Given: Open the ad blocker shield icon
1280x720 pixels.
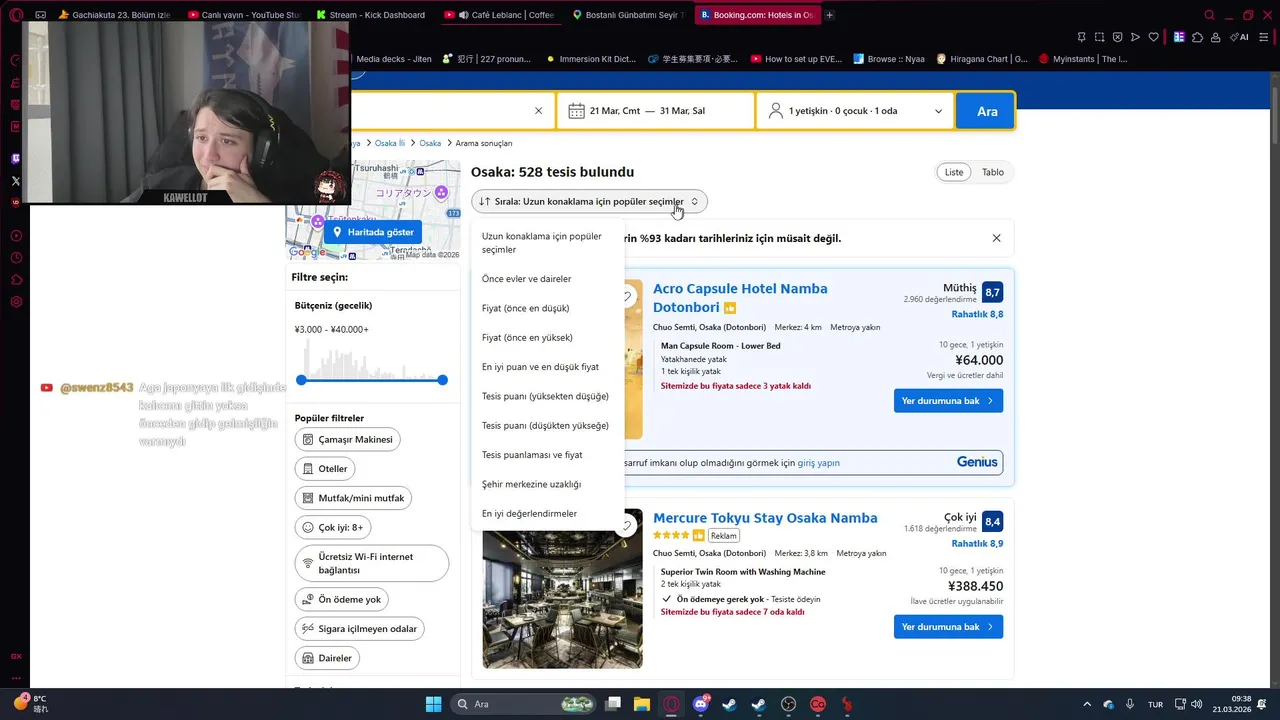Looking at the screenshot, I should [1117, 37].
